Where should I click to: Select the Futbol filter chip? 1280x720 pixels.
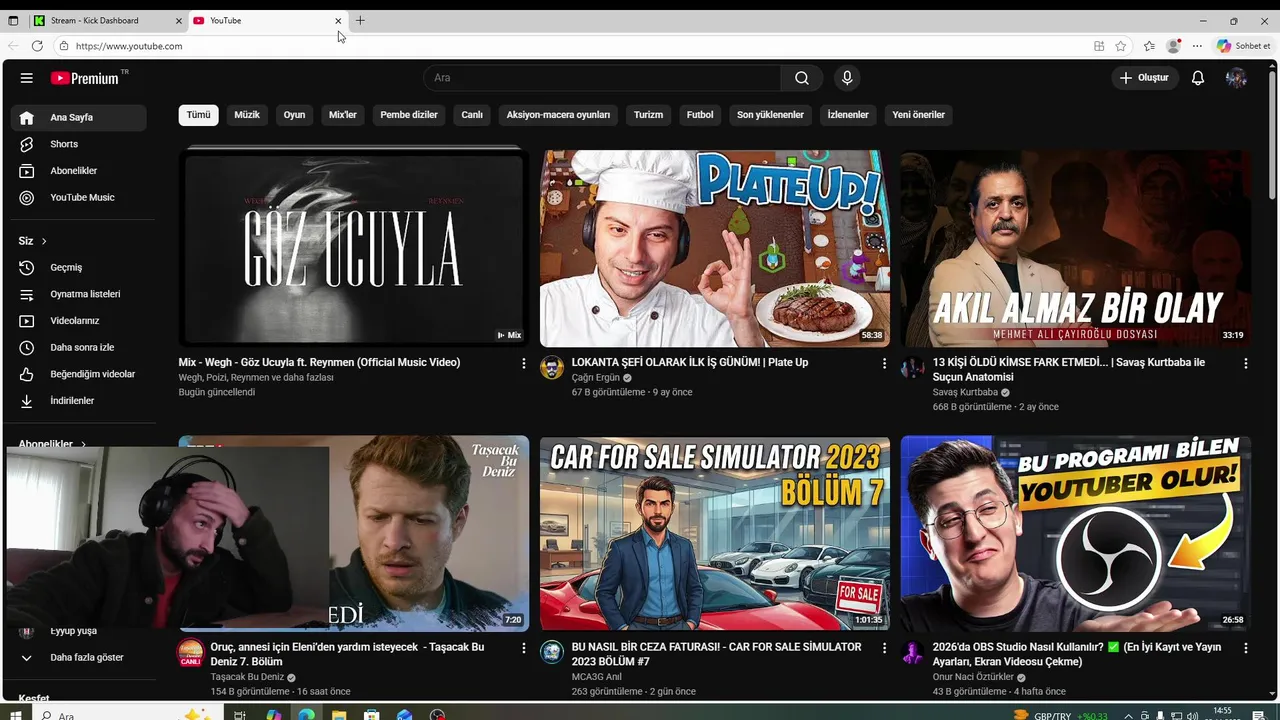click(700, 115)
